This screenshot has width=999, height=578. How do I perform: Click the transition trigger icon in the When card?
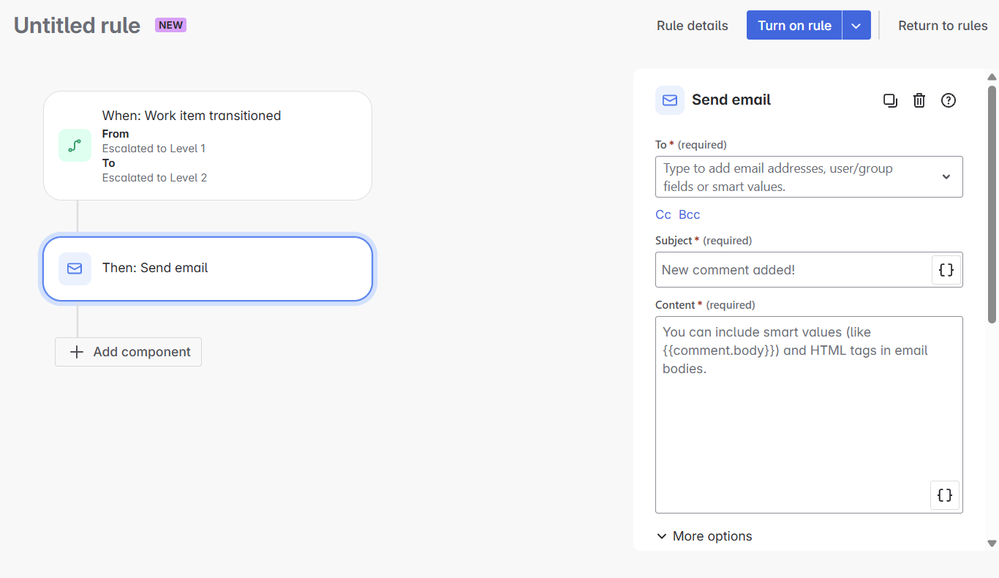click(75, 145)
